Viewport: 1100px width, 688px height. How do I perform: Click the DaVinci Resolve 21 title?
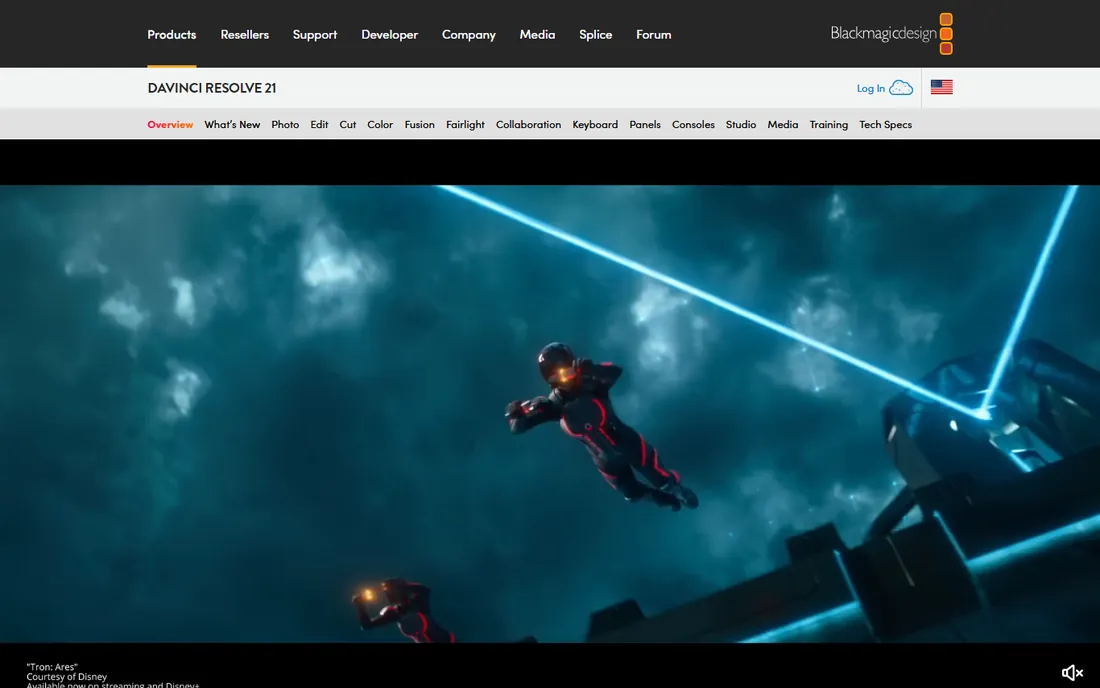pos(212,88)
